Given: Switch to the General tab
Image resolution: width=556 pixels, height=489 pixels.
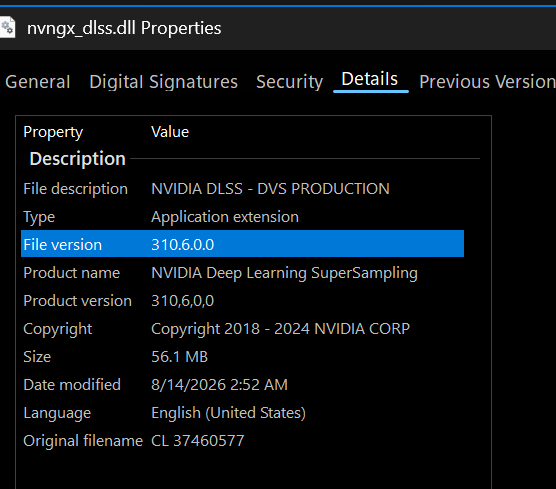Looking at the screenshot, I should (38, 82).
